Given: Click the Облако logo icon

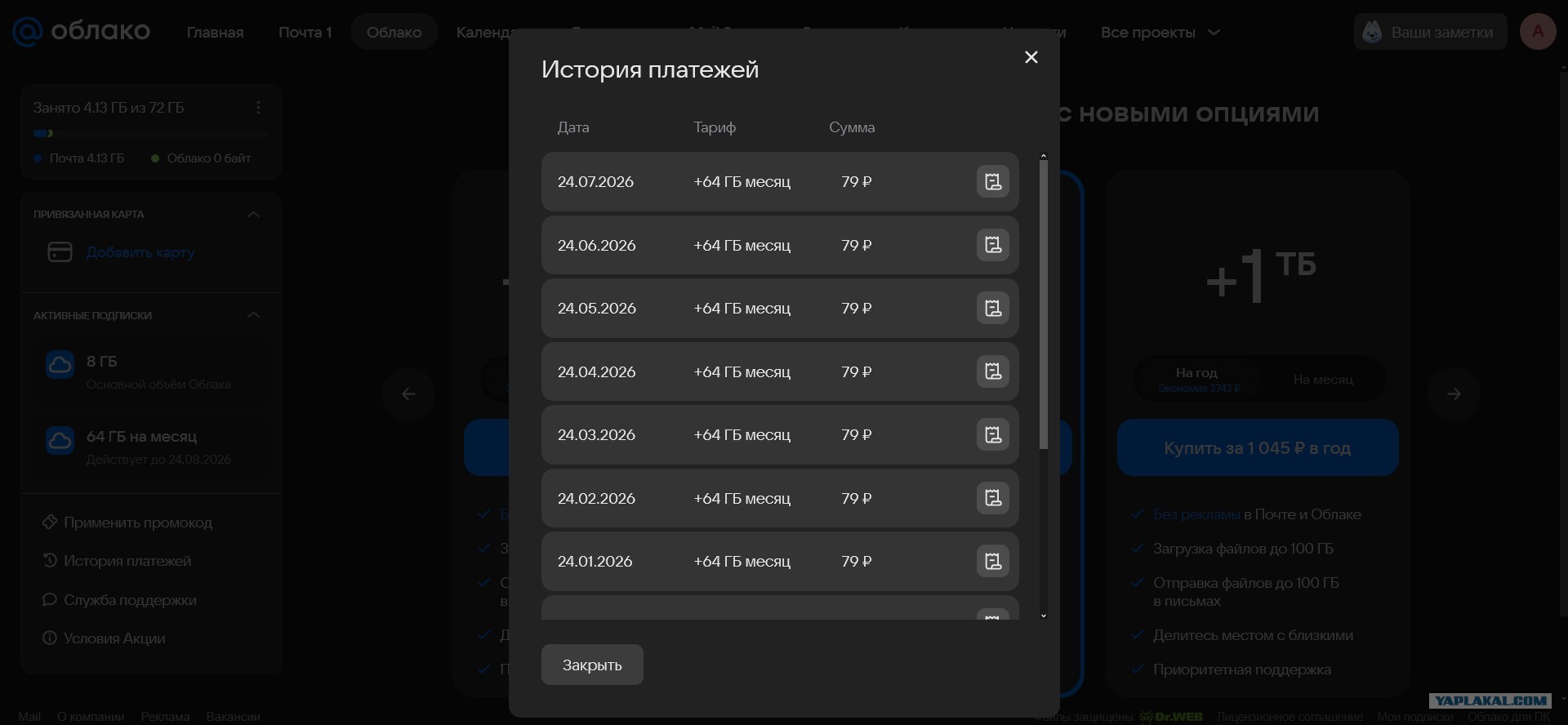Looking at the screenshot, I should (27, 32).
